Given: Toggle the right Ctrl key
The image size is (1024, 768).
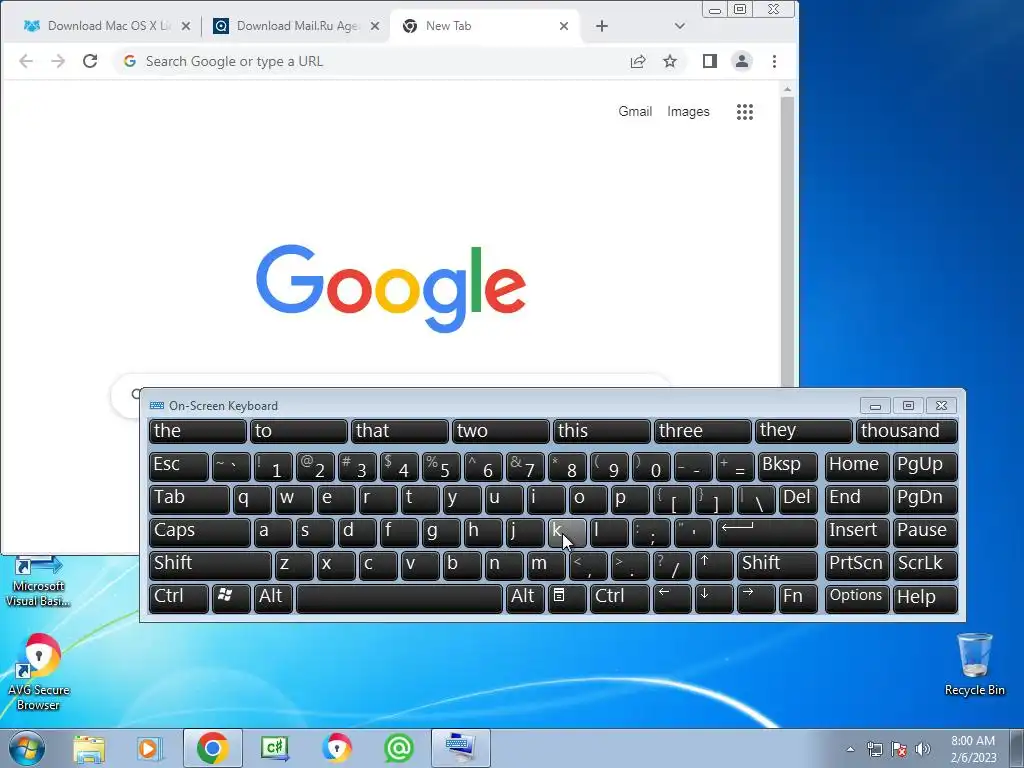Looking at the screenshot, I should (x=620, y=598).
